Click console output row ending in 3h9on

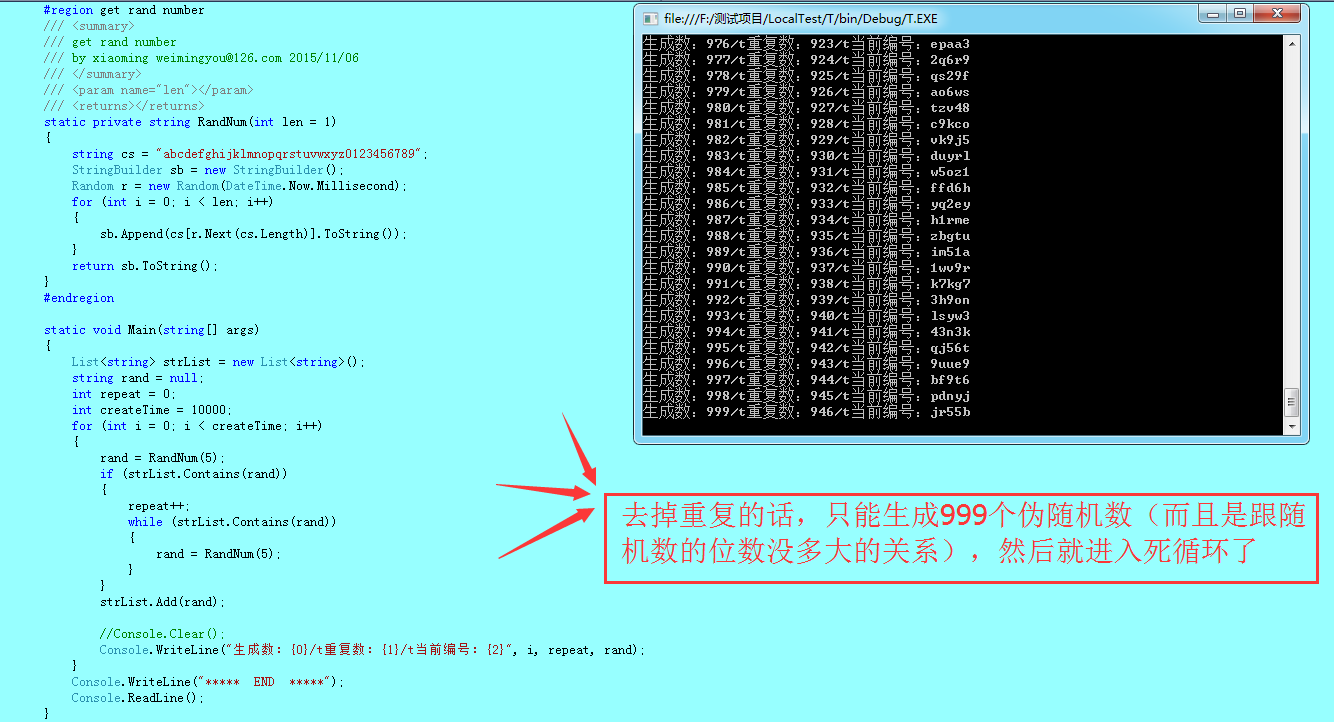coord(806,300)
